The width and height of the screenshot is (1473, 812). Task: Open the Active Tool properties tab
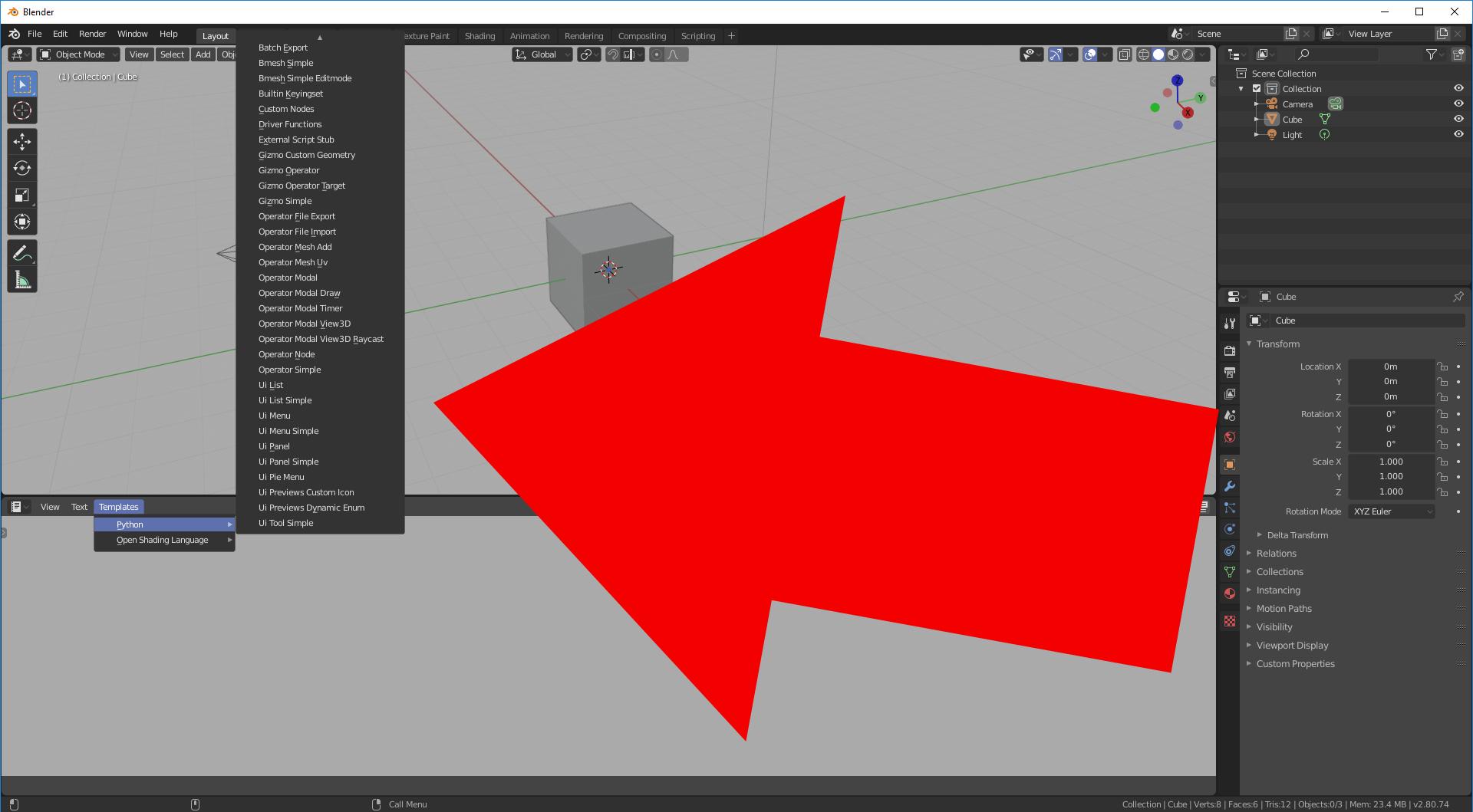[1230, 324]
